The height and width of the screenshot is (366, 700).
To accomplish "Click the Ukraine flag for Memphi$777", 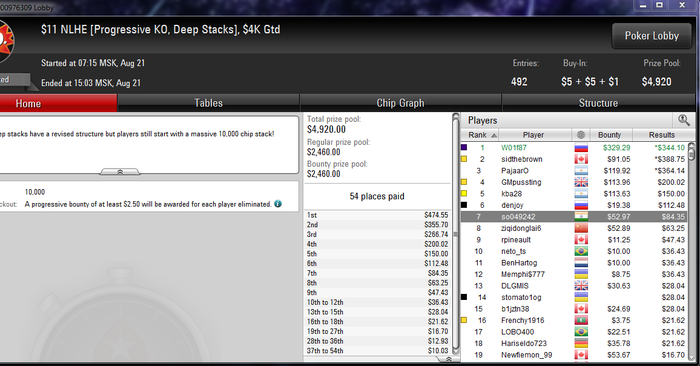I will tap(581, 274).
